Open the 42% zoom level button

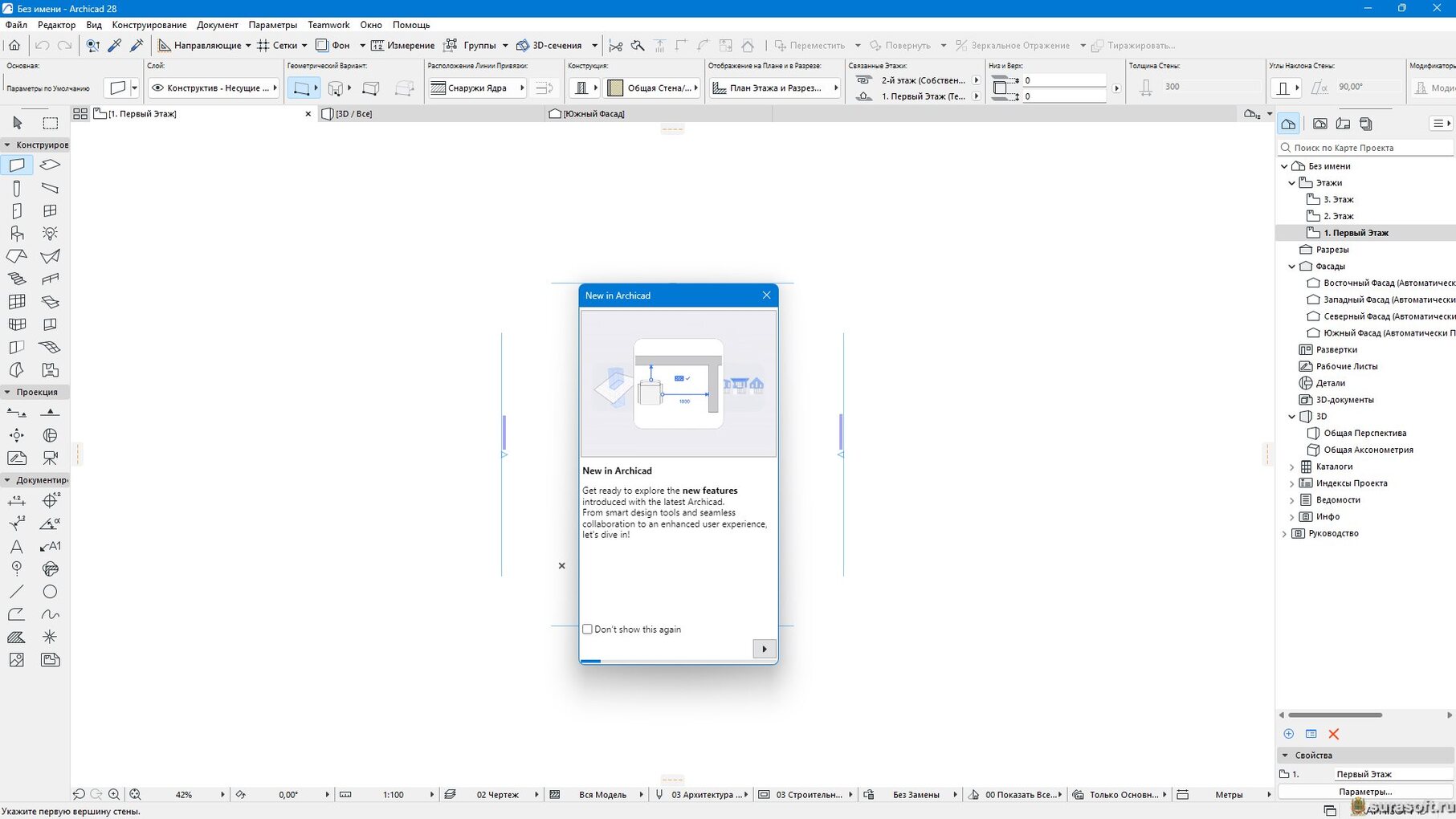click(x=184, y=794)
